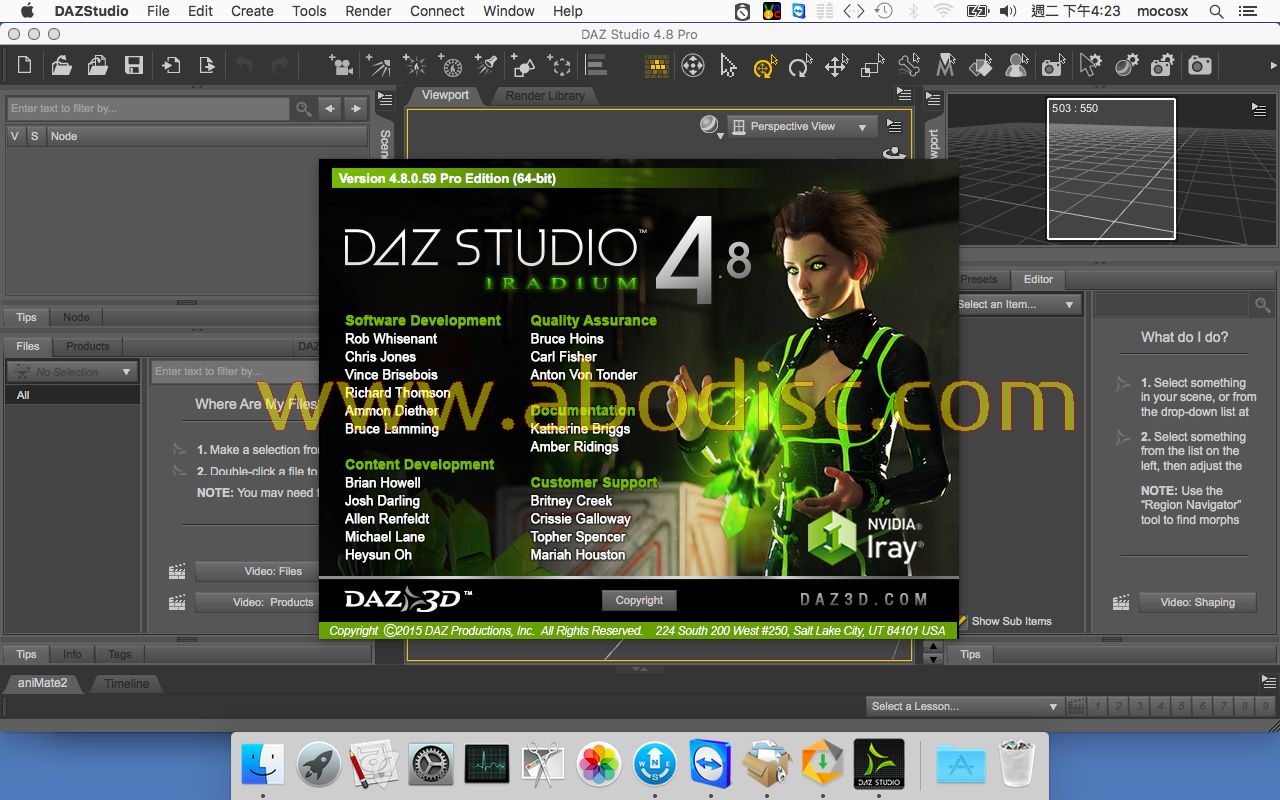
Task: Click the DAZ3D.COM link on splash
Action: point(864,600)
